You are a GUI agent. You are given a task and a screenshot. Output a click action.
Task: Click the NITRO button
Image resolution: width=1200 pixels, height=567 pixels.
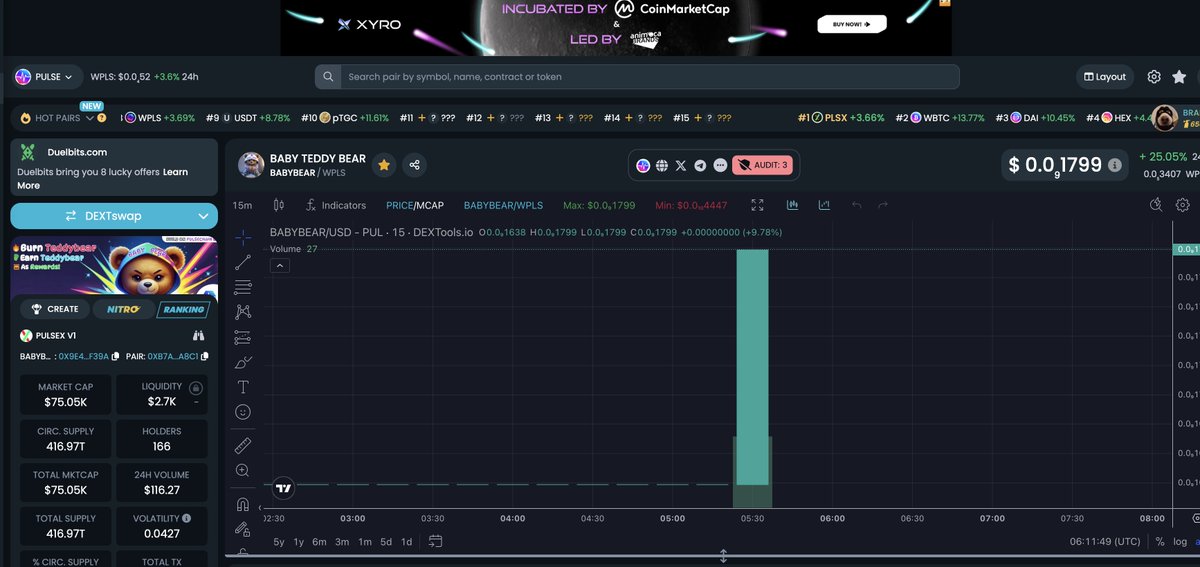click(124, 309)
